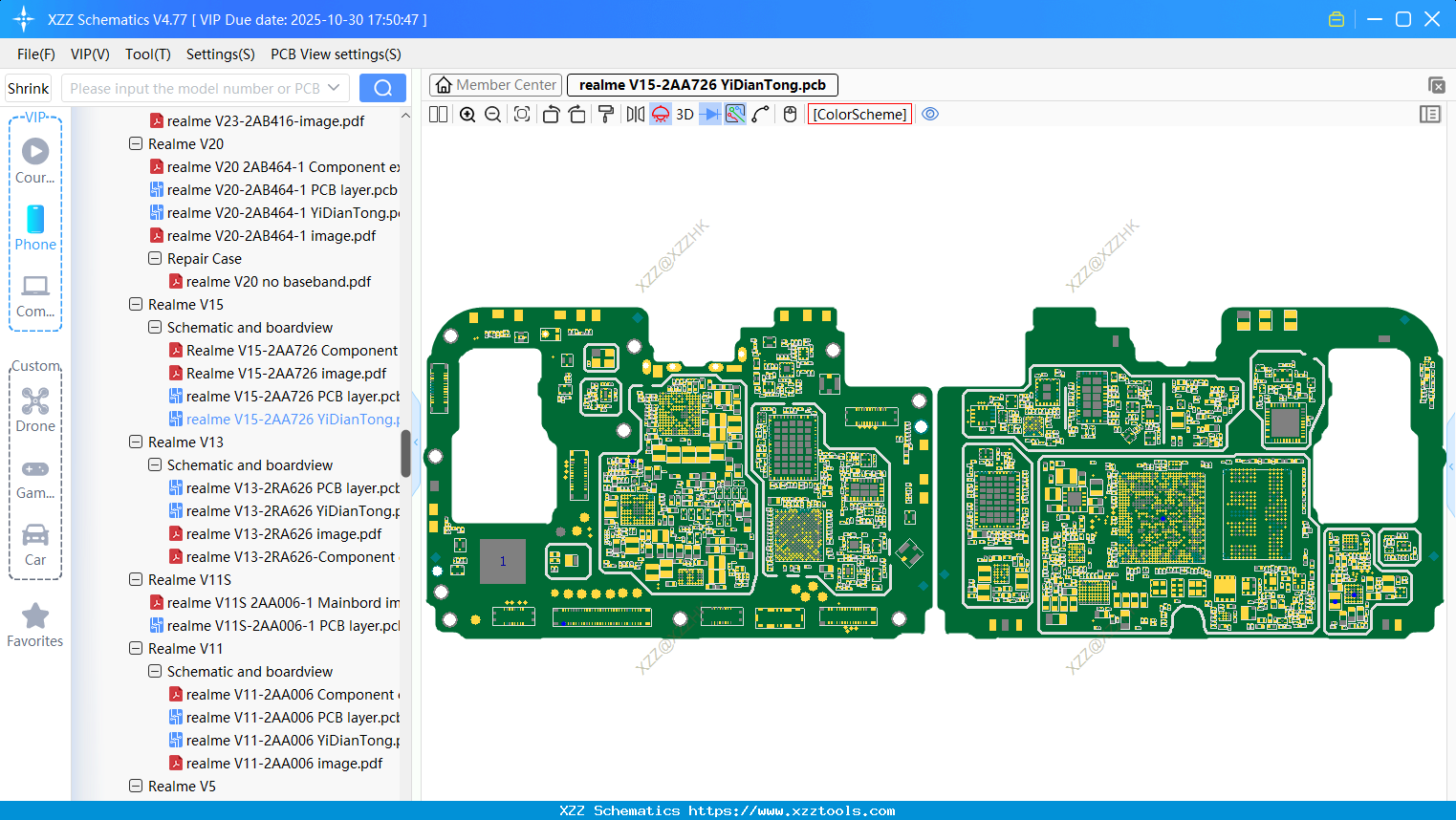Open the PCB View settings(S) menu
The image size is (1456, 820).
click(x=336, y=54)
